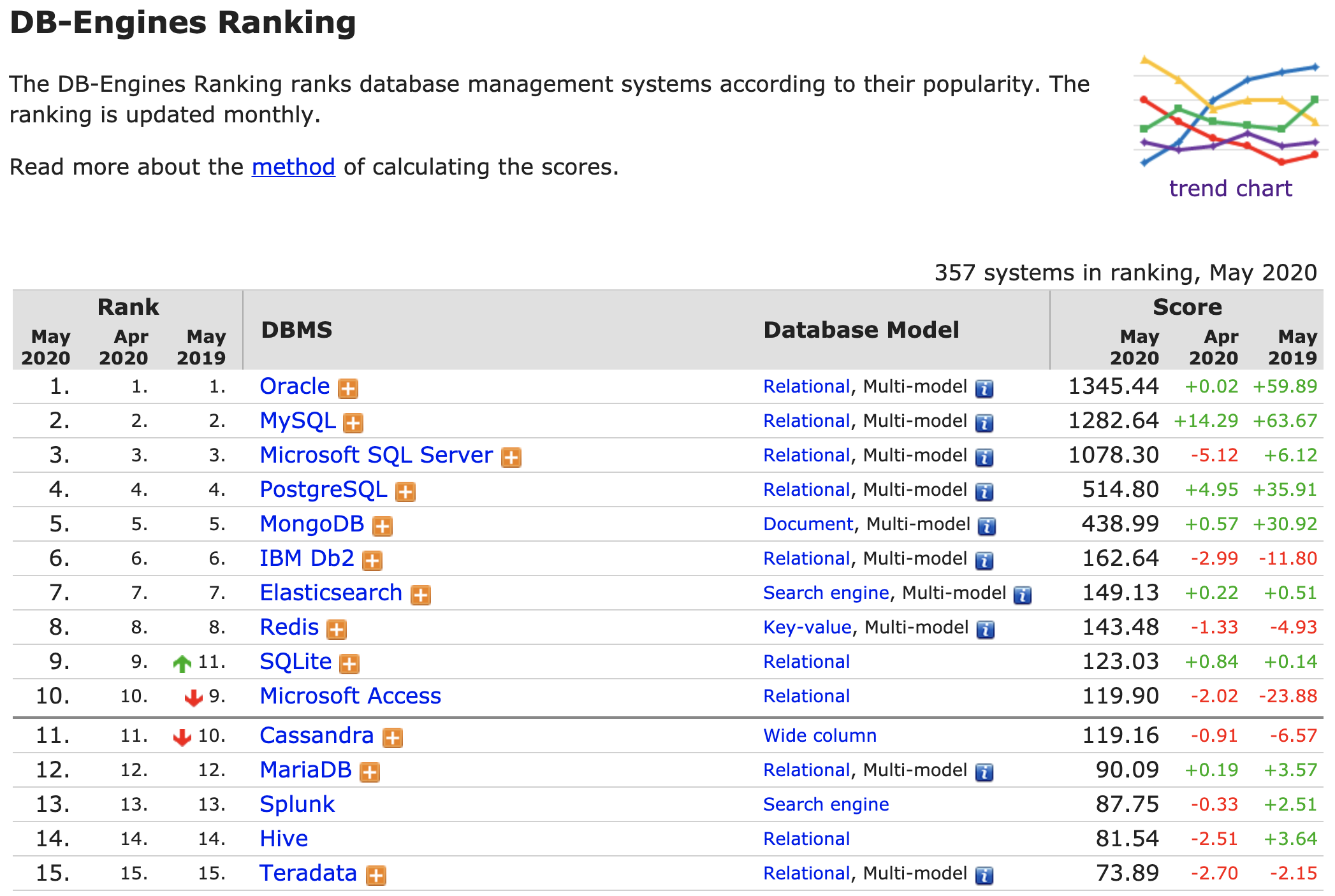Screen dimensions: 1335x896
Task: Click the plus icon next to PostgreSQL
Action: 405,491
